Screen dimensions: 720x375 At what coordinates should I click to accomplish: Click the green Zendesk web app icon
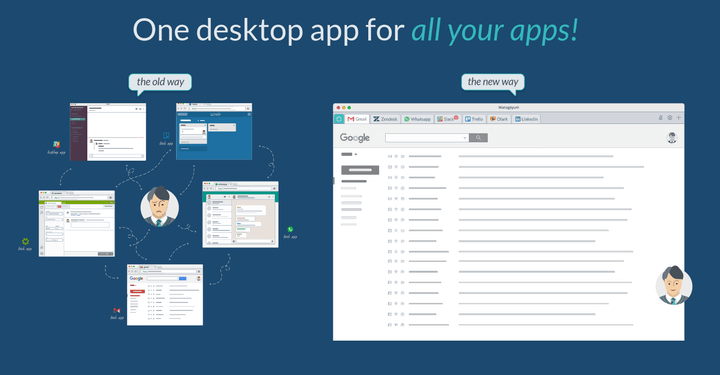point(25,241)
